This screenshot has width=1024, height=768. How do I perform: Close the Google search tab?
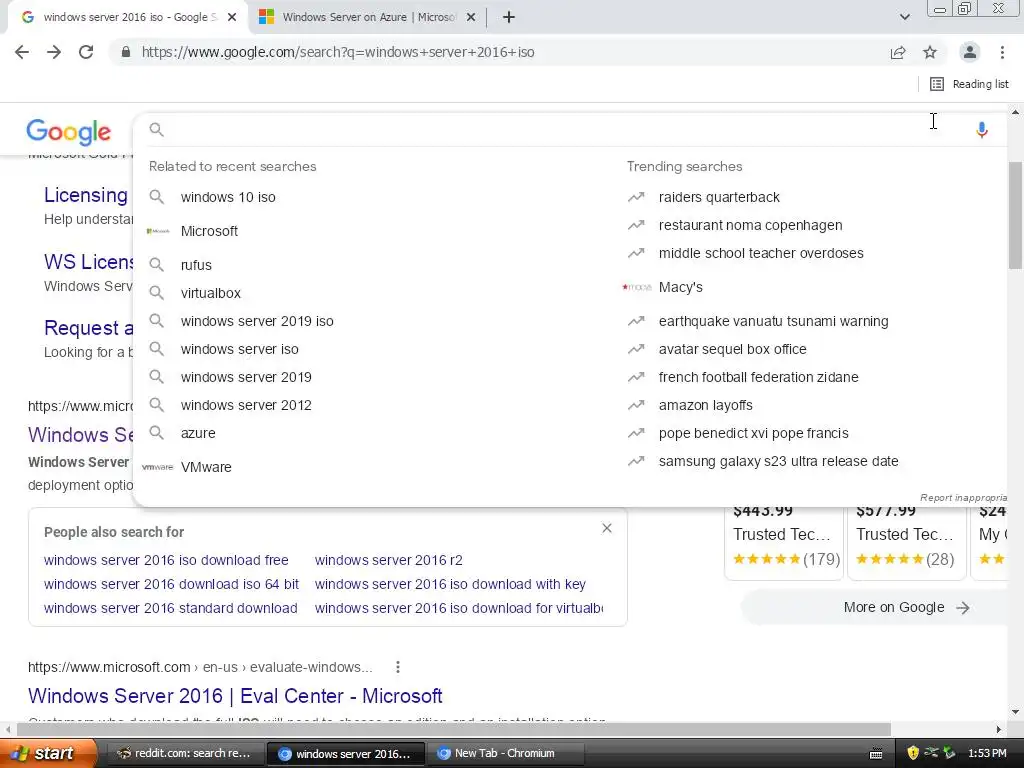coord(232,18)
